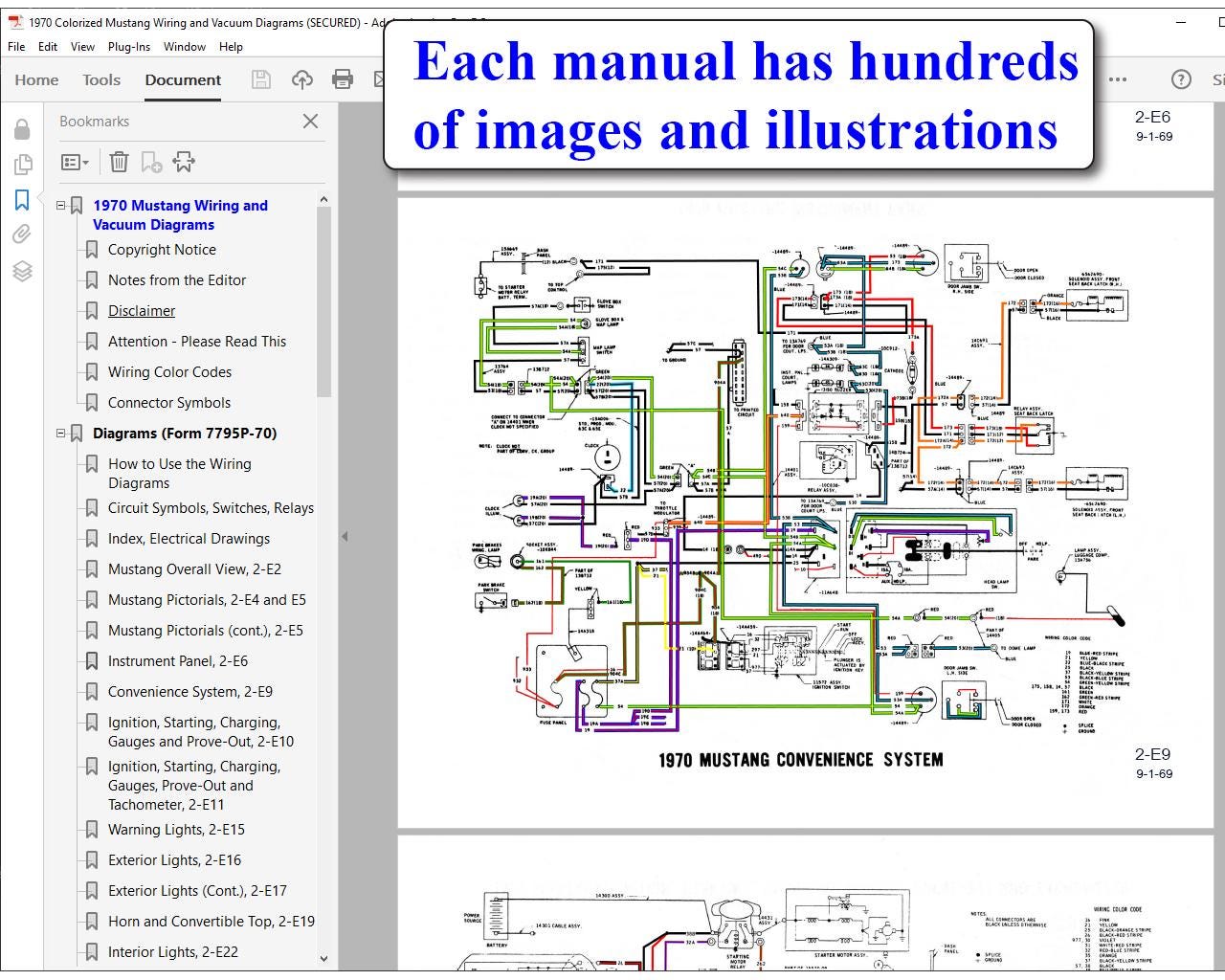Click the find current bookmark icon
Image resolution: width=1225 pixels, height=980 pixels.
click(x=184, y=163)
